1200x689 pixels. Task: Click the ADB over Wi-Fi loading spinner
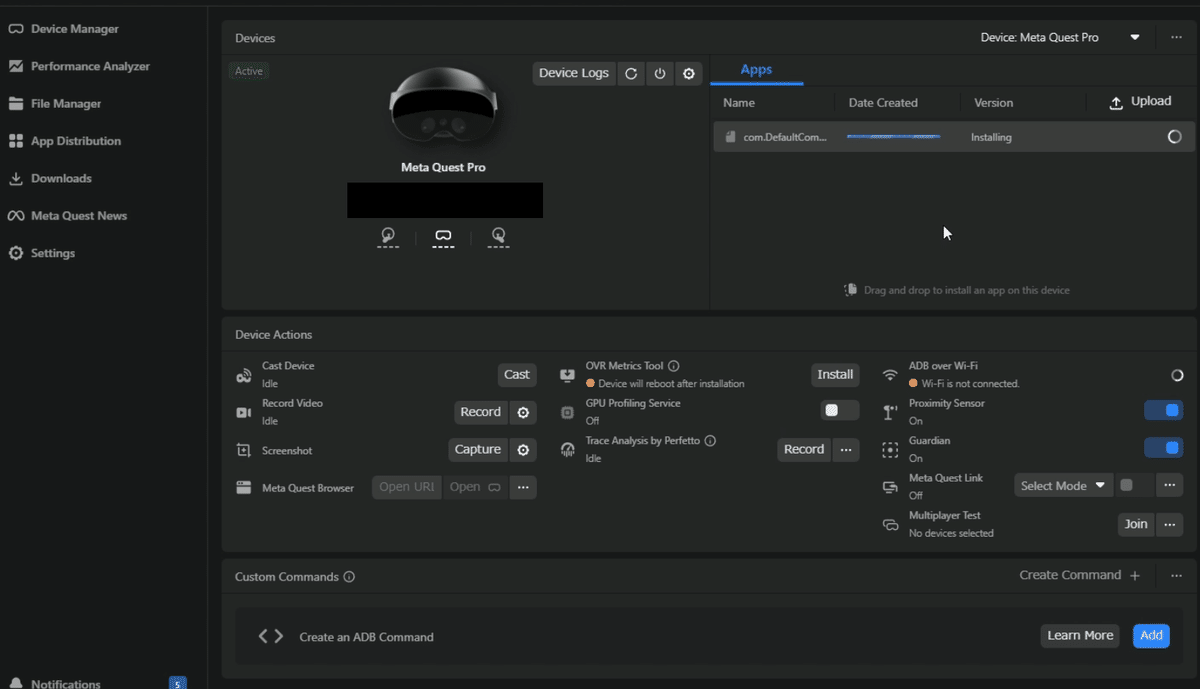(1177, 376)
